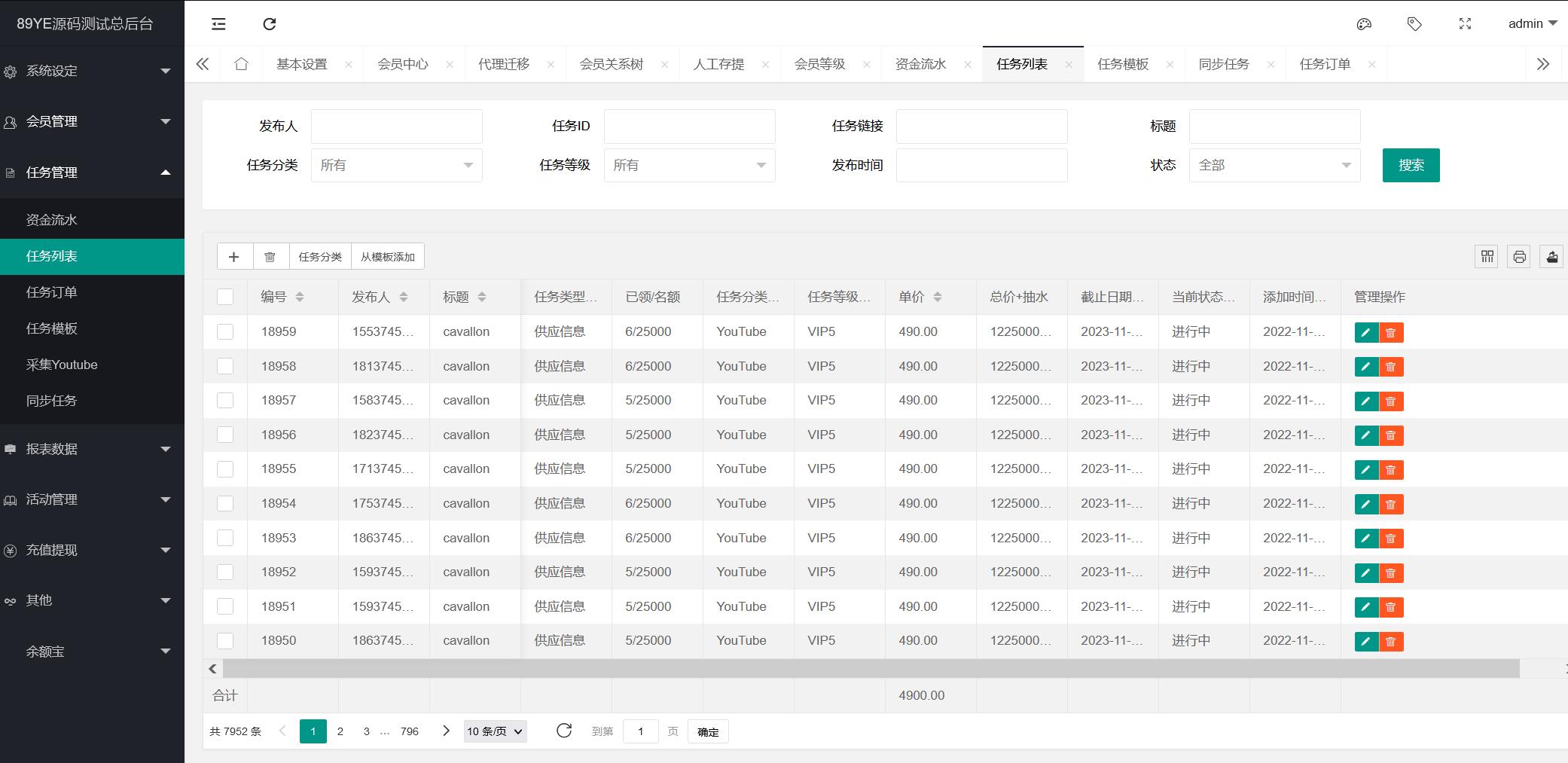Viewport: 1568px width, 763px height.
Task: Switch to the 任务订单 tab
Action: click(x=1325, y=65)
